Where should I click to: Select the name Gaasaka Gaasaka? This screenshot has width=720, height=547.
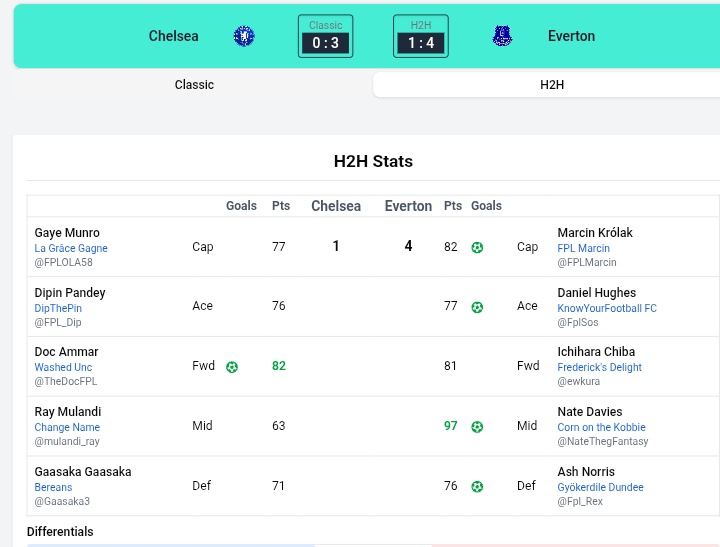(x=83, y=472)
